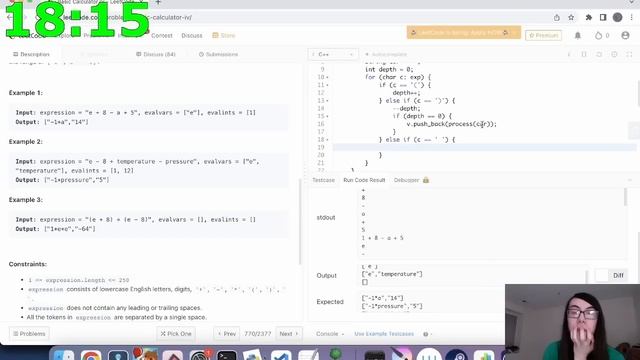This screenshot has width=640, height=360.
Task: Open Chrome tab search chevron
Action: click(x=631, y=2)
